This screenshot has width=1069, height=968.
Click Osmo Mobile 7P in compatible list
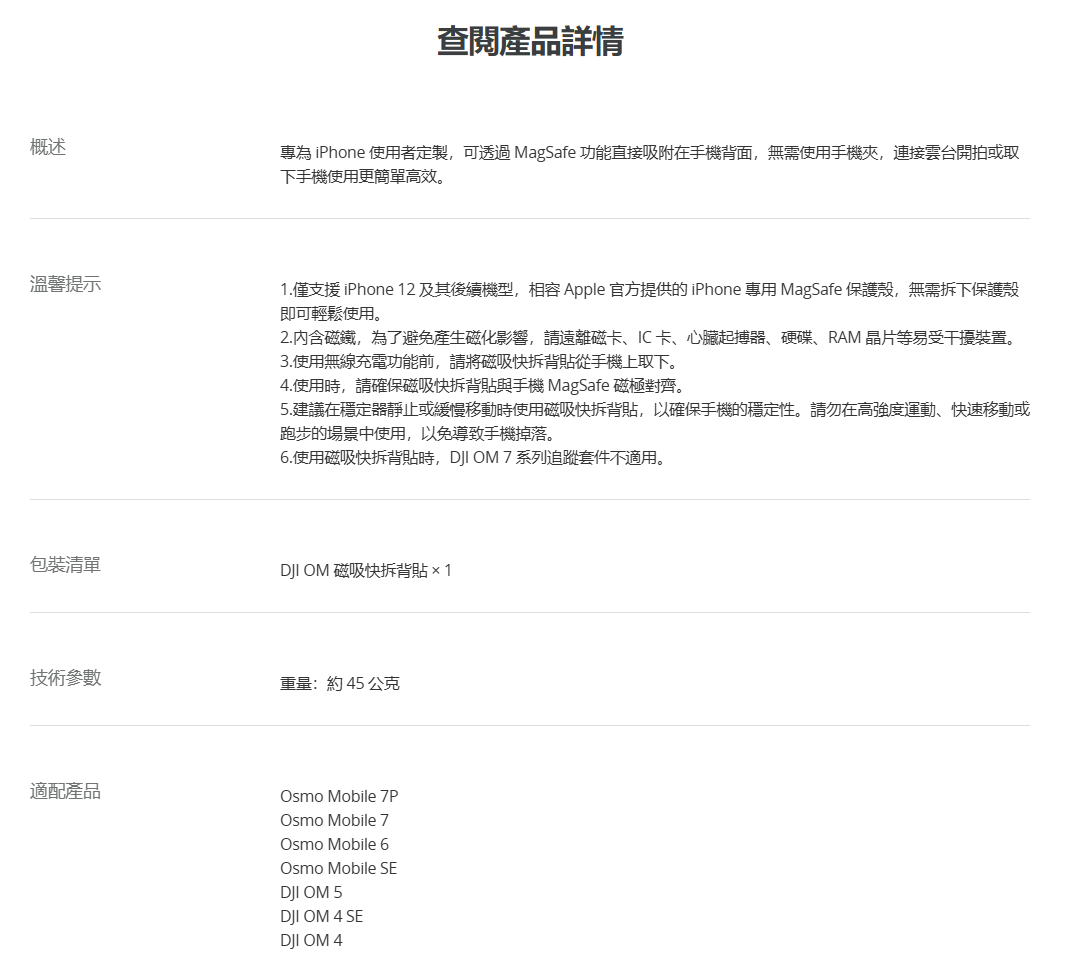click(339, 796)
